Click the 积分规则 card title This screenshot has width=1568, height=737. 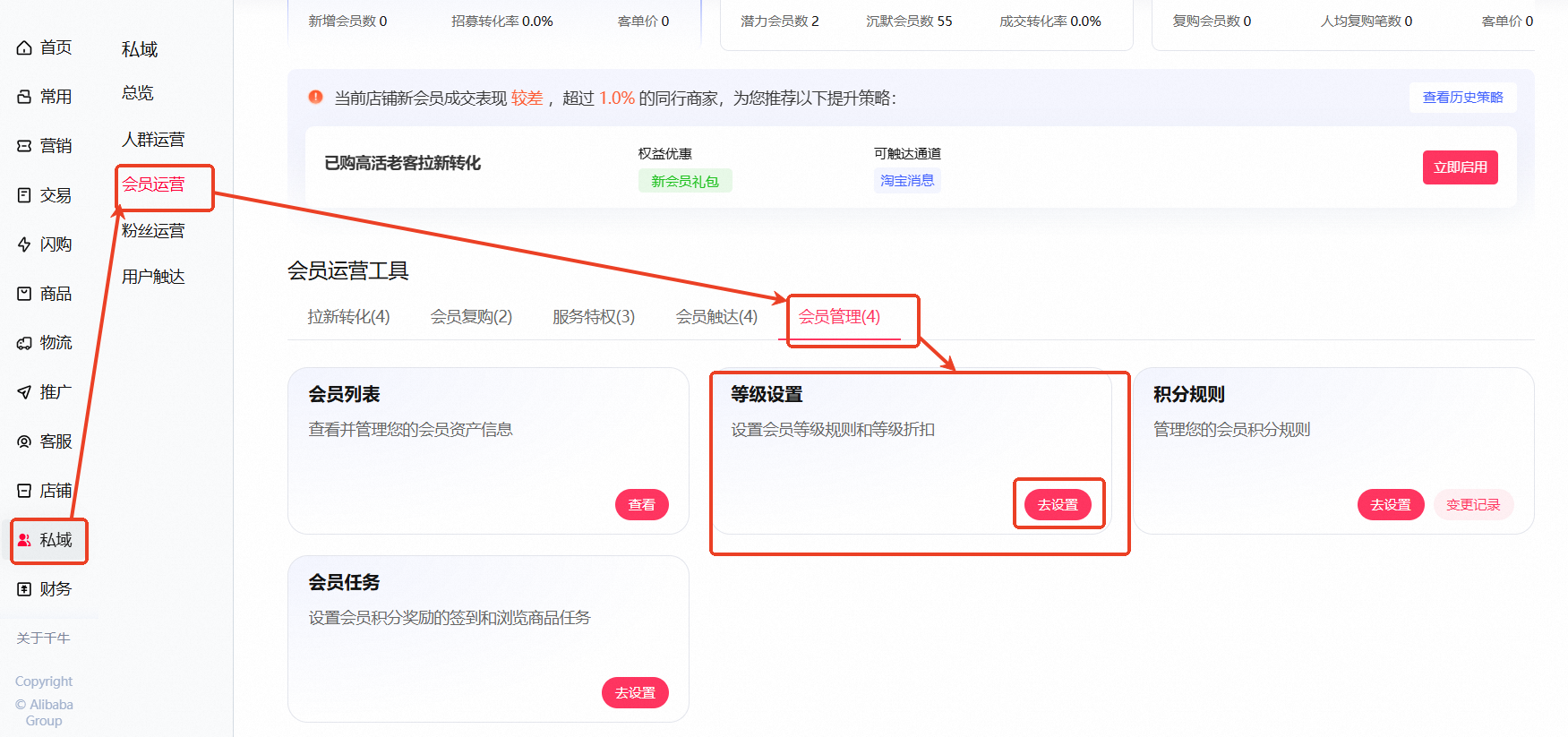1189,394
